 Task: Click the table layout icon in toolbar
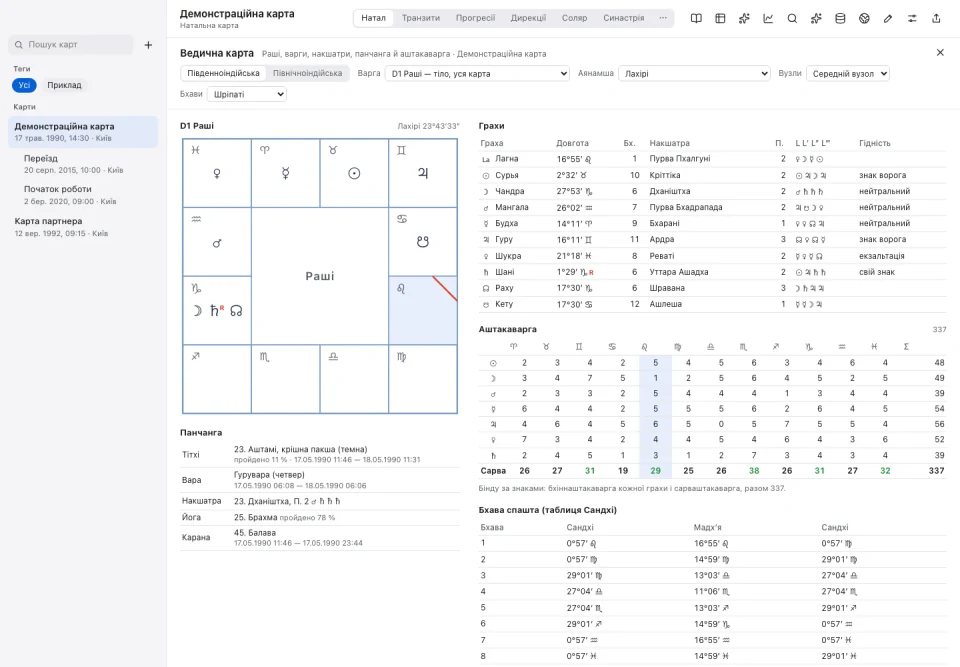[720, 18]
